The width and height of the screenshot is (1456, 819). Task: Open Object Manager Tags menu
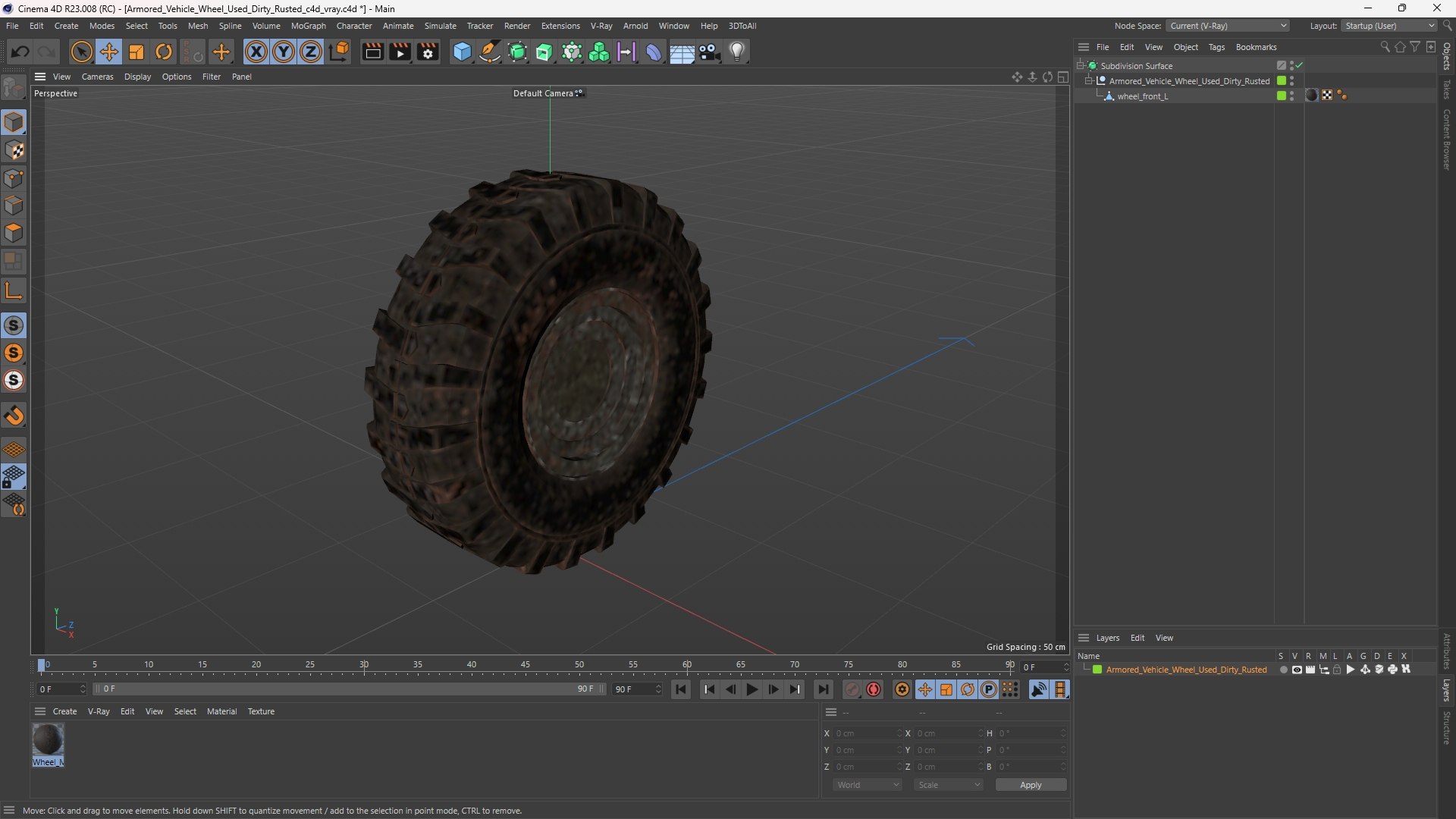1216,47
